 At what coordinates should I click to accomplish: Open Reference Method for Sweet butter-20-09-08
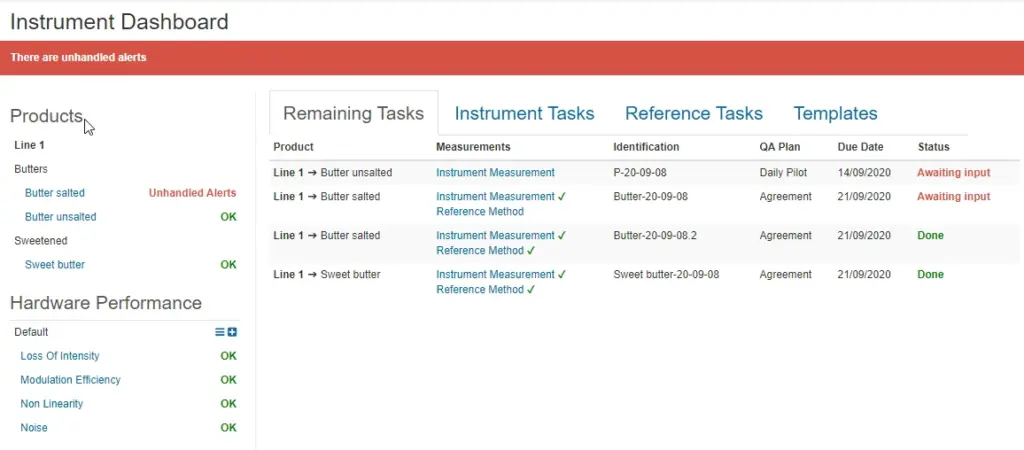click(x=480, y=289)
